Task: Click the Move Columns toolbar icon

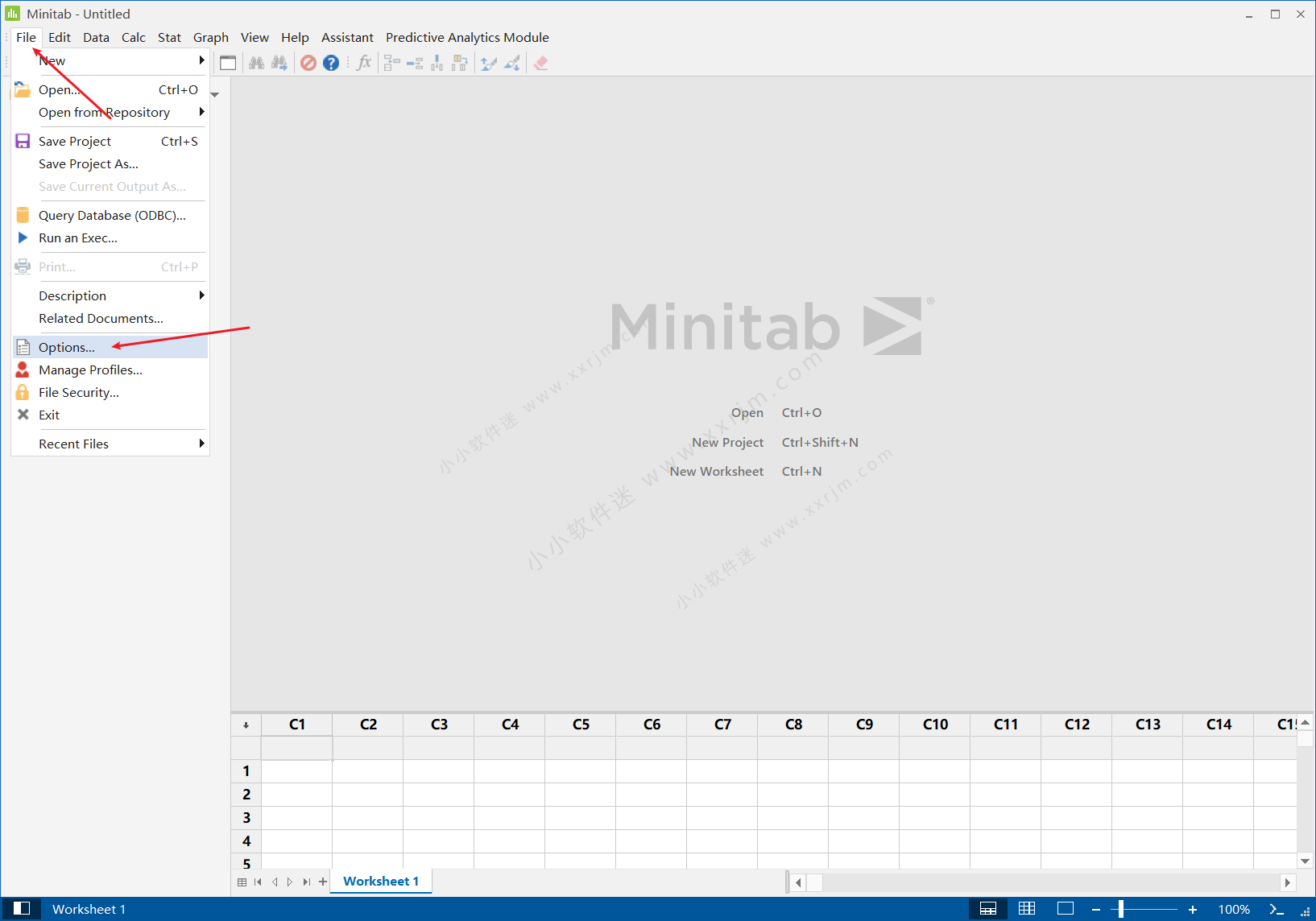Action: click(x=460, y=63)
